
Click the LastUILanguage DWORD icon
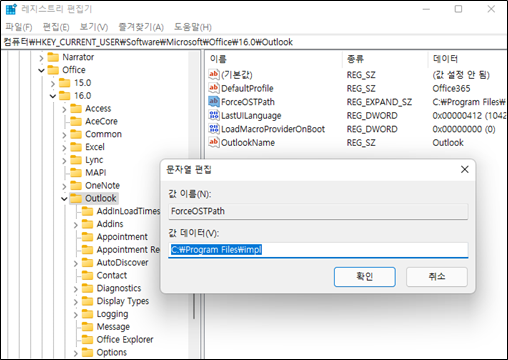214,115
